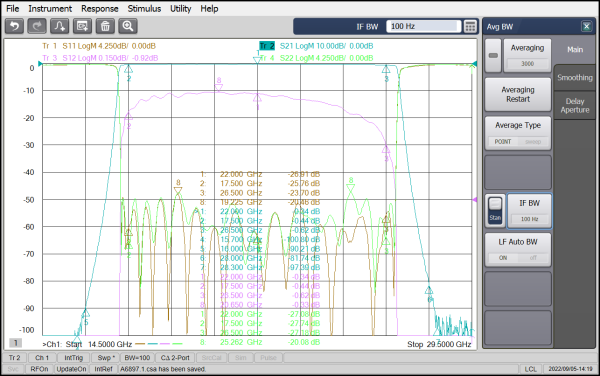This screenshot has width=600, height=376.
Task: Click the IF BW 100 Hz softkey
Action: pyautogui.click(x=530, y=211)
